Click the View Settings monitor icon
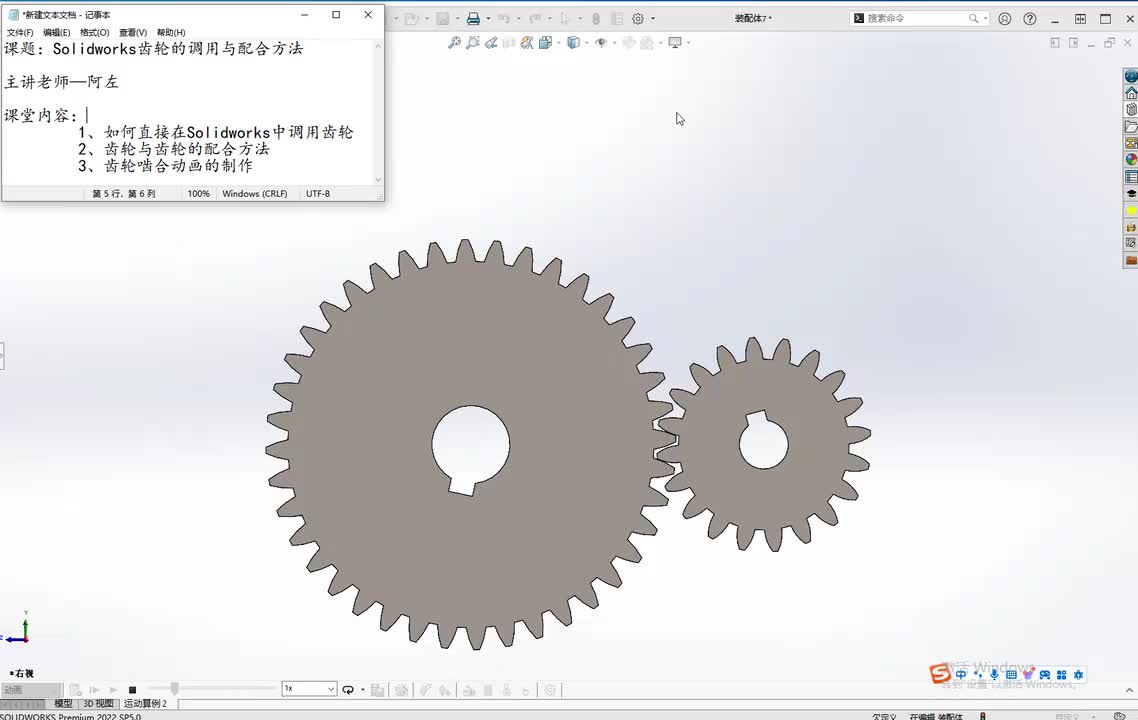The width and height of the screenshot is (1138, 720). pos(675,43)
